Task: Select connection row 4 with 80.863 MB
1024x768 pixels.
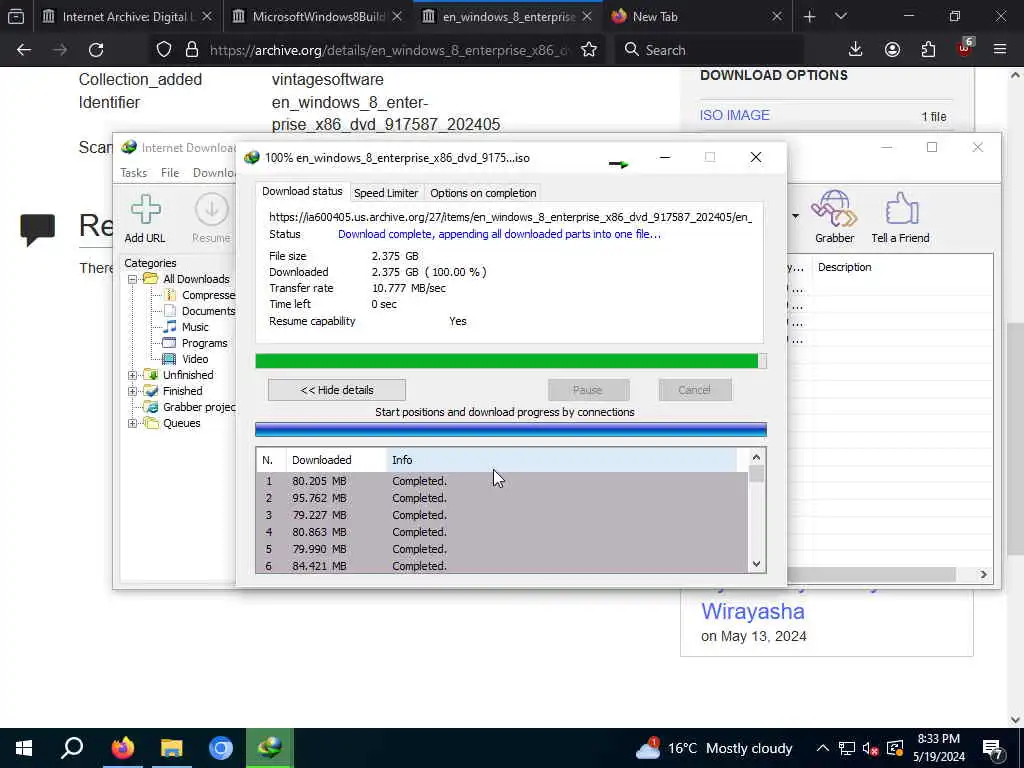Action: pos(502,532)
